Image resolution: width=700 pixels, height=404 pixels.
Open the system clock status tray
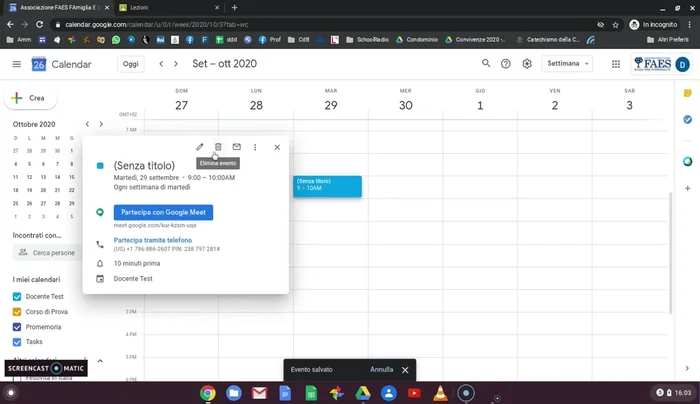(x=674, y=393)
